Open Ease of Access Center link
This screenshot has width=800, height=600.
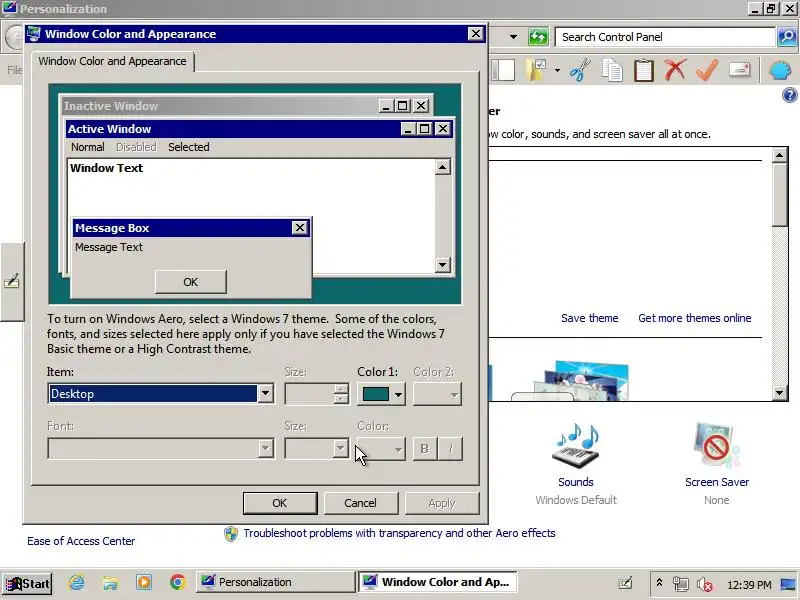pyautogui.click(x=81, y=541)
